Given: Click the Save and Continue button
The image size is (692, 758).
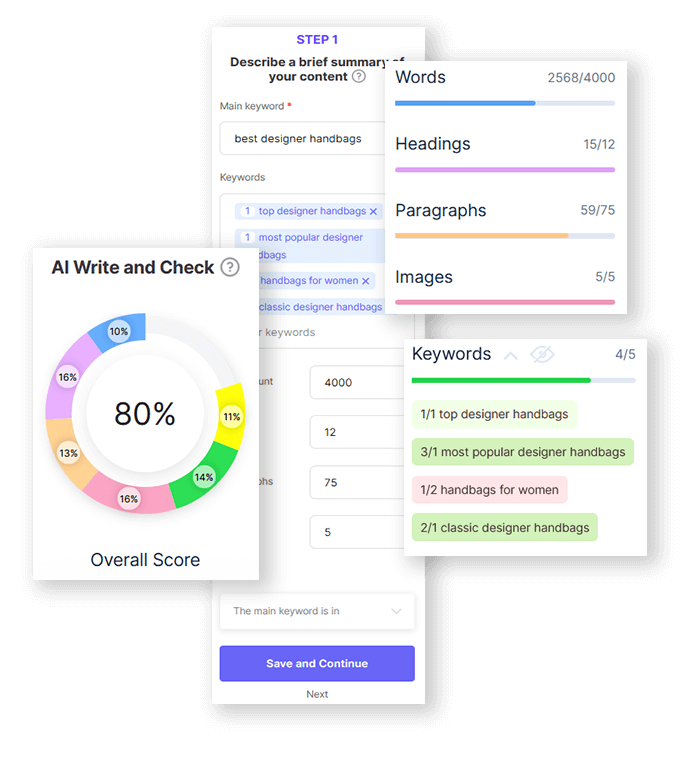Looking at the screenshot, I should pyautogui.click(x=317, y=663).
